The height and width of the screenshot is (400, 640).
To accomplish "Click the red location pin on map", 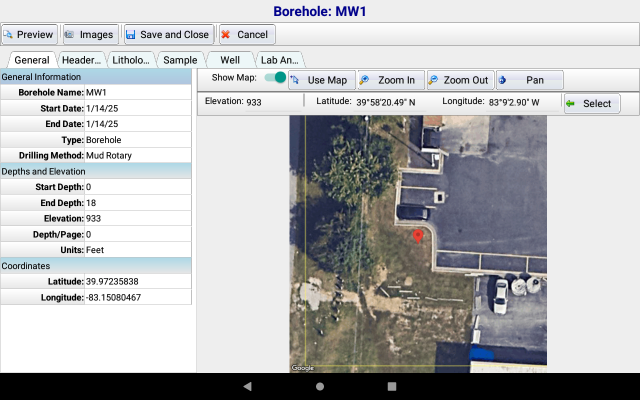I will [x=418, y=235].
